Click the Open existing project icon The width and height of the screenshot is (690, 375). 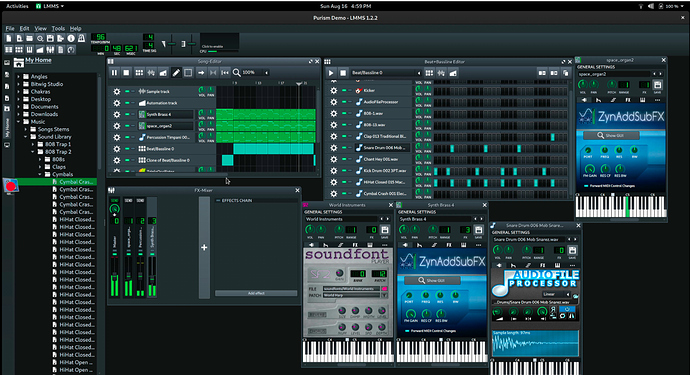coord(29,39)
